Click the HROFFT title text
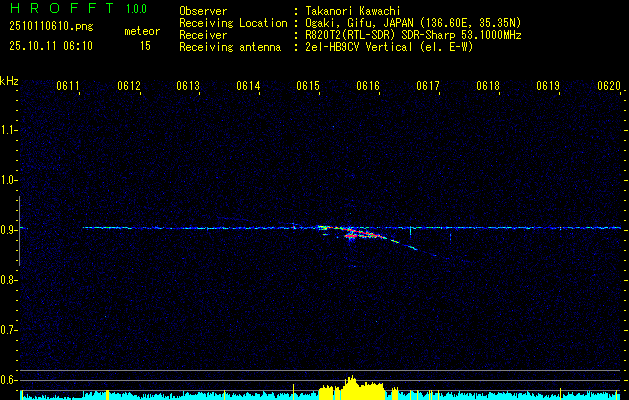The height and width of the screenshot is (400, 629). pos(61,8)
